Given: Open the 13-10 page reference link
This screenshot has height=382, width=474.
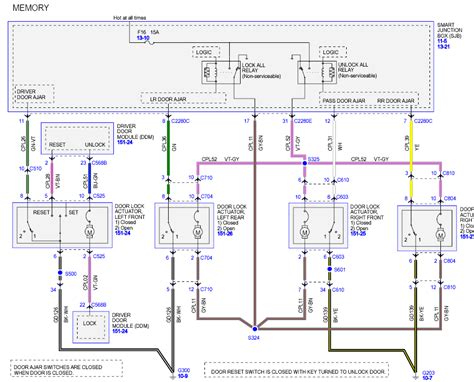Looking at the screenshot, I should [143, 38].
